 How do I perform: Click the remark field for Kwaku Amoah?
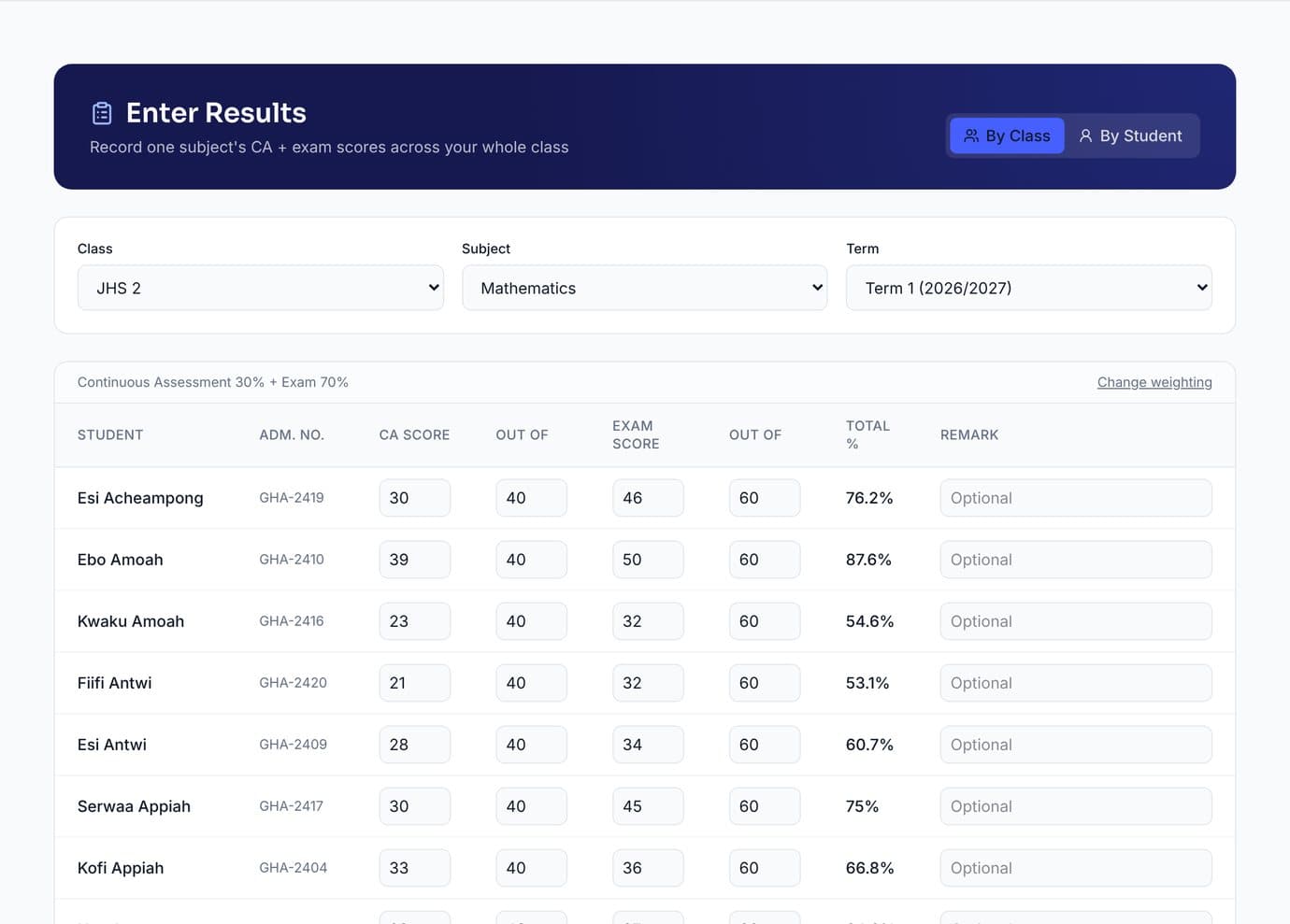tap(1076, 621)
